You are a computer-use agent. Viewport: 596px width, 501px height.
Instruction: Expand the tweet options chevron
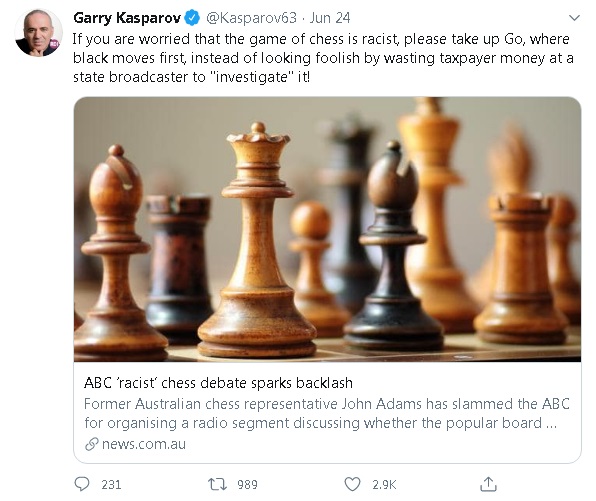tap(574, 17)
